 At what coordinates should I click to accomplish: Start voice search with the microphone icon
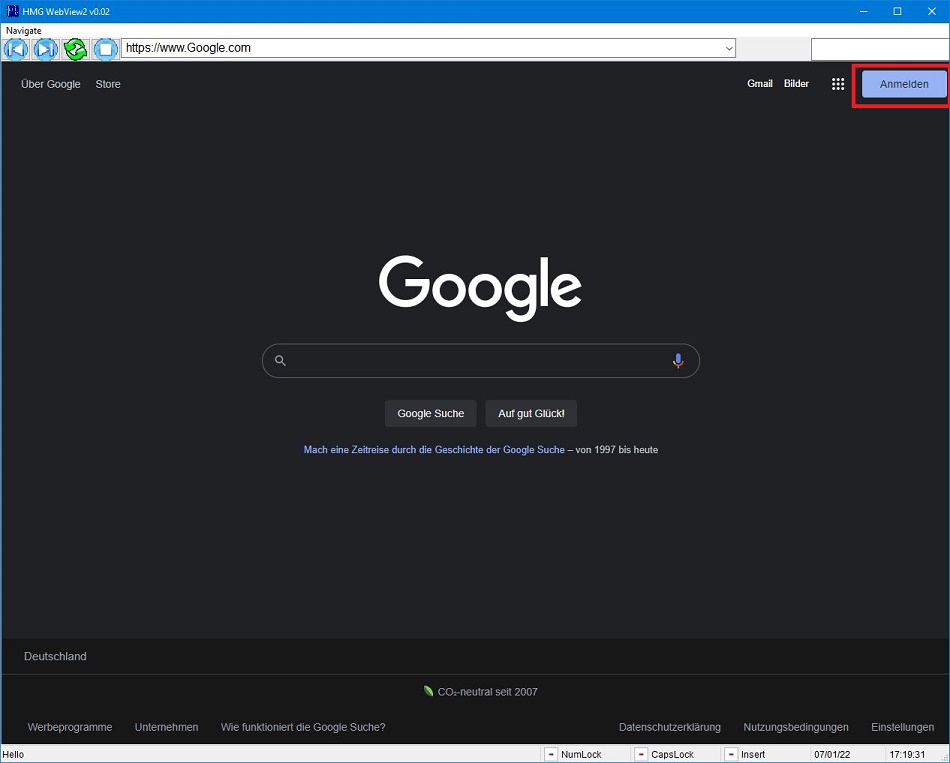coord(678,361)
